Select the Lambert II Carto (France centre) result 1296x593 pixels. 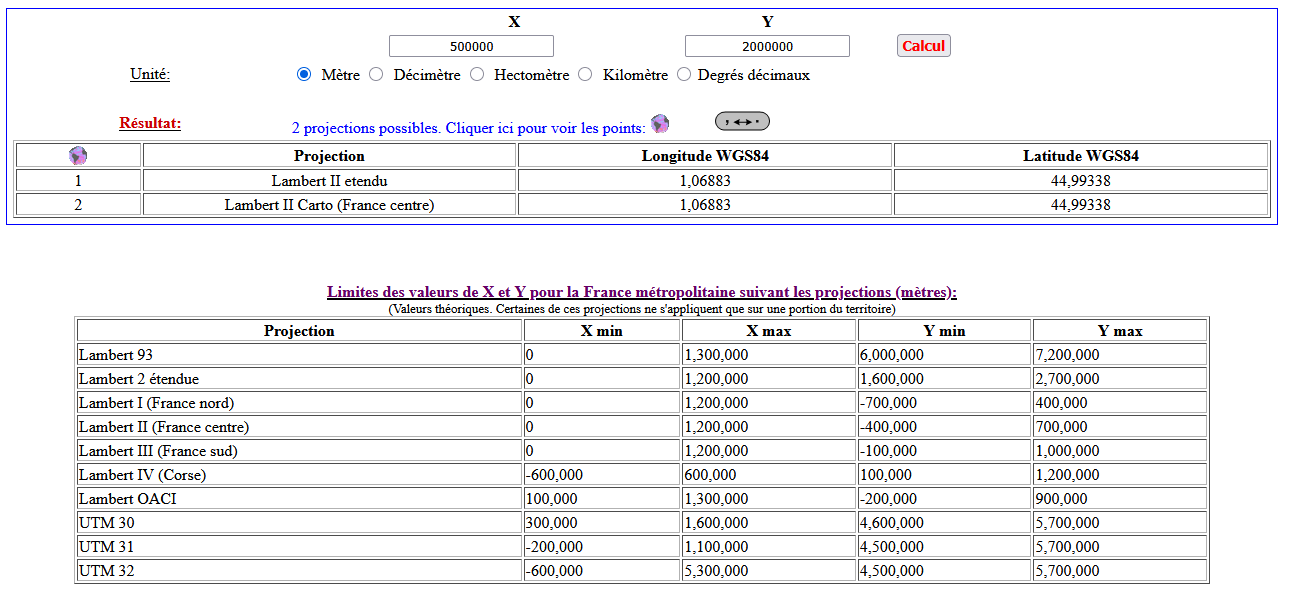(x=329, y=205)
